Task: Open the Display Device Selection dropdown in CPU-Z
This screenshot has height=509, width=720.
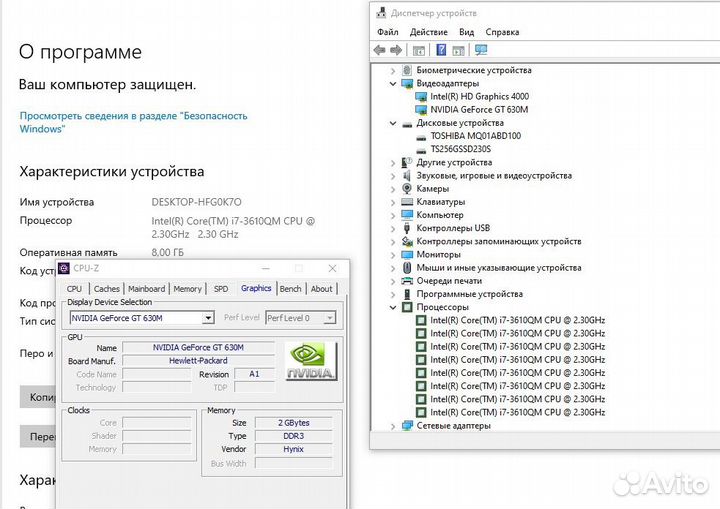Action: coord(208,318)
